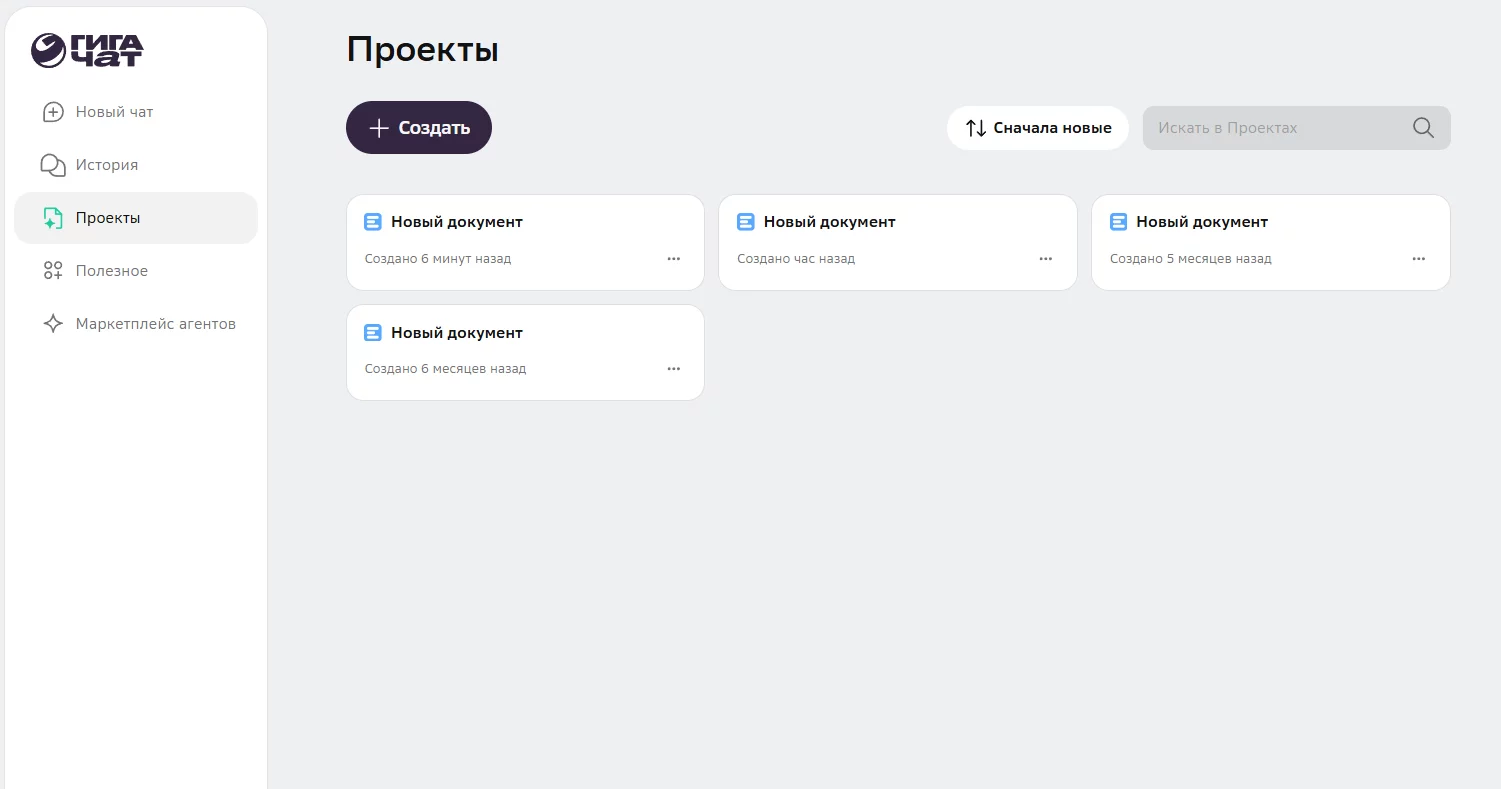
Task: Open История section in sidebar
Action: point(107,165)
